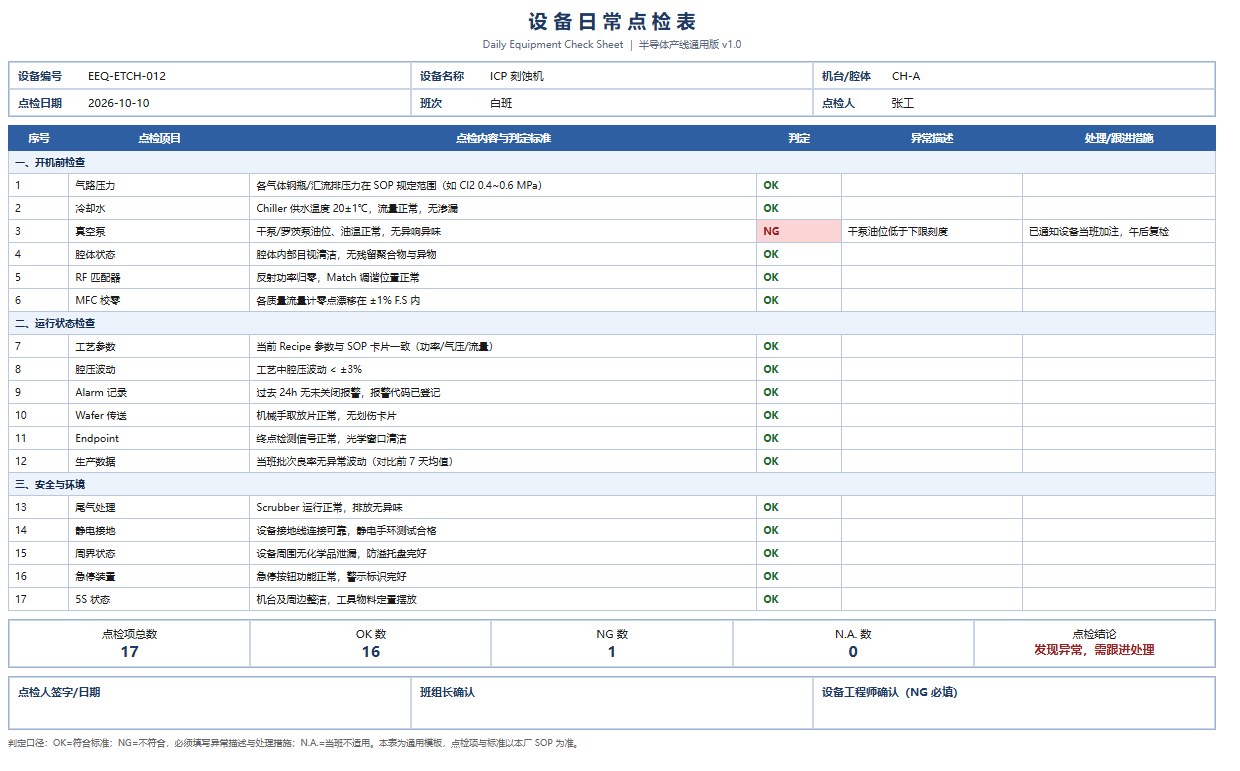Click the shift value '白班'

[501, 103]
